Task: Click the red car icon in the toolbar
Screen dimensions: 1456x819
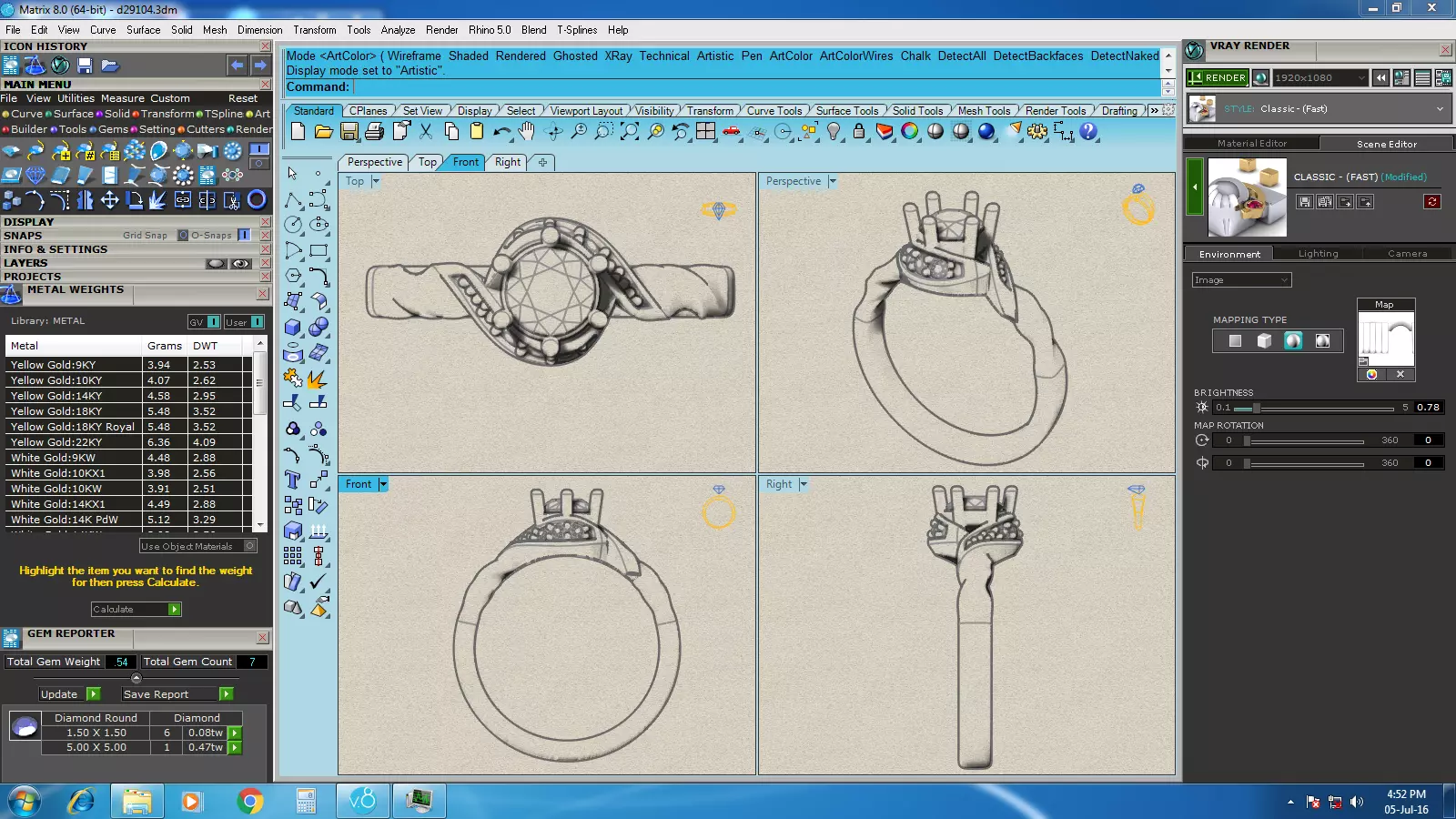Action: pos(731,132)
